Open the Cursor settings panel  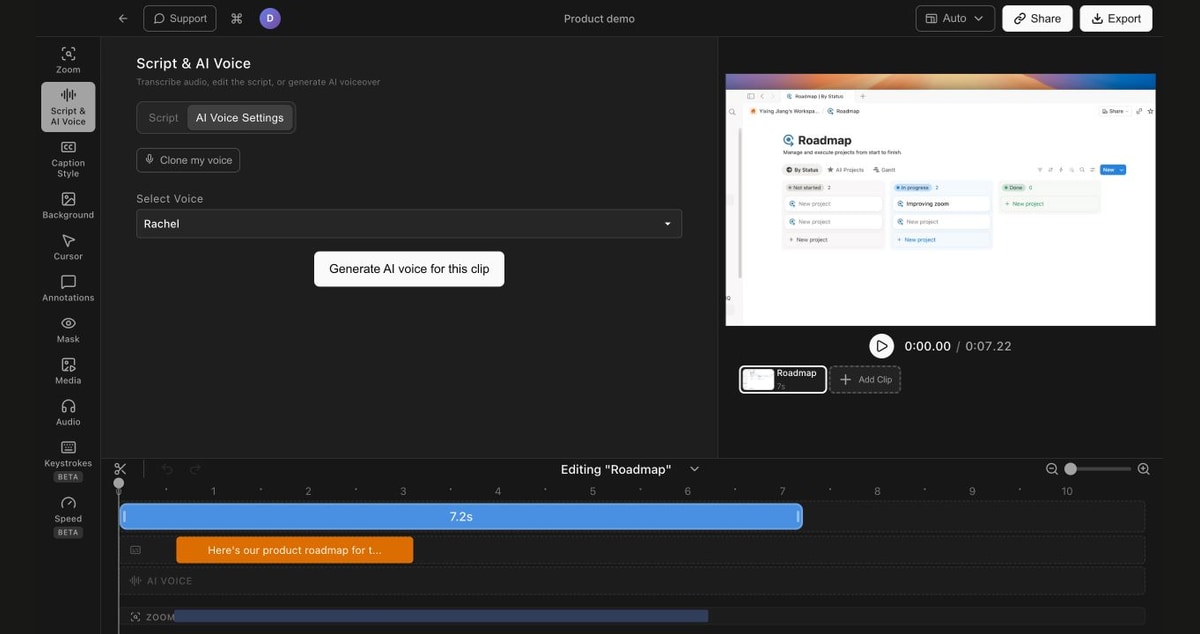68,247
